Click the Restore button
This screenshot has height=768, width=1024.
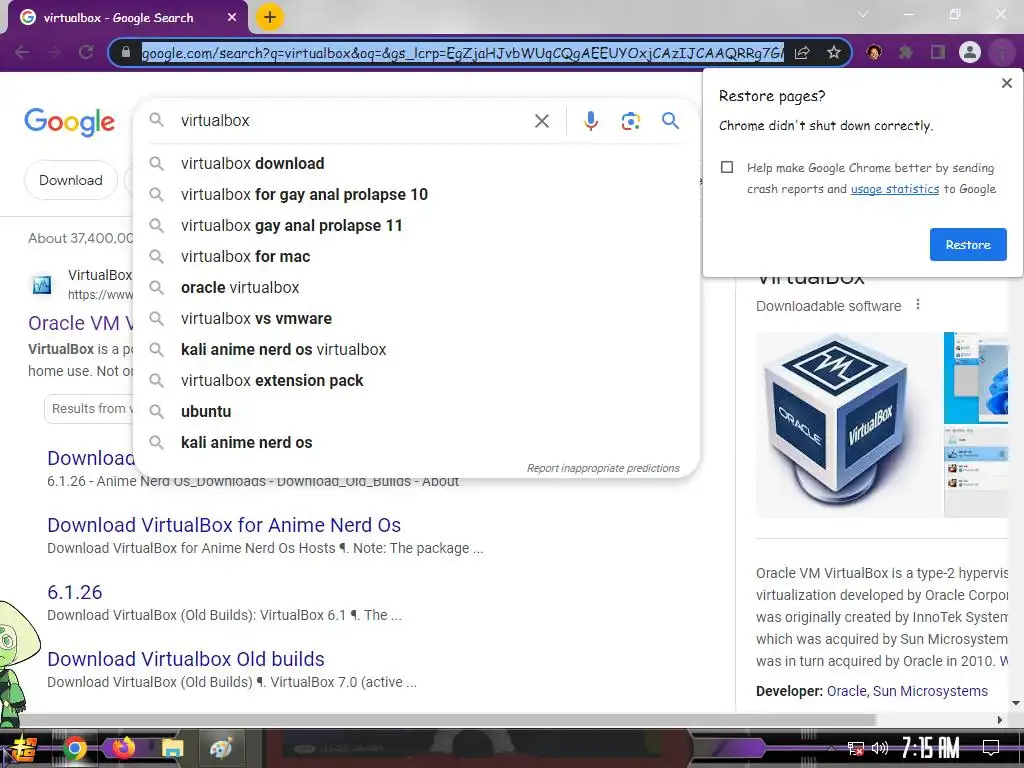pyautogui.click(x=968, y=245)
